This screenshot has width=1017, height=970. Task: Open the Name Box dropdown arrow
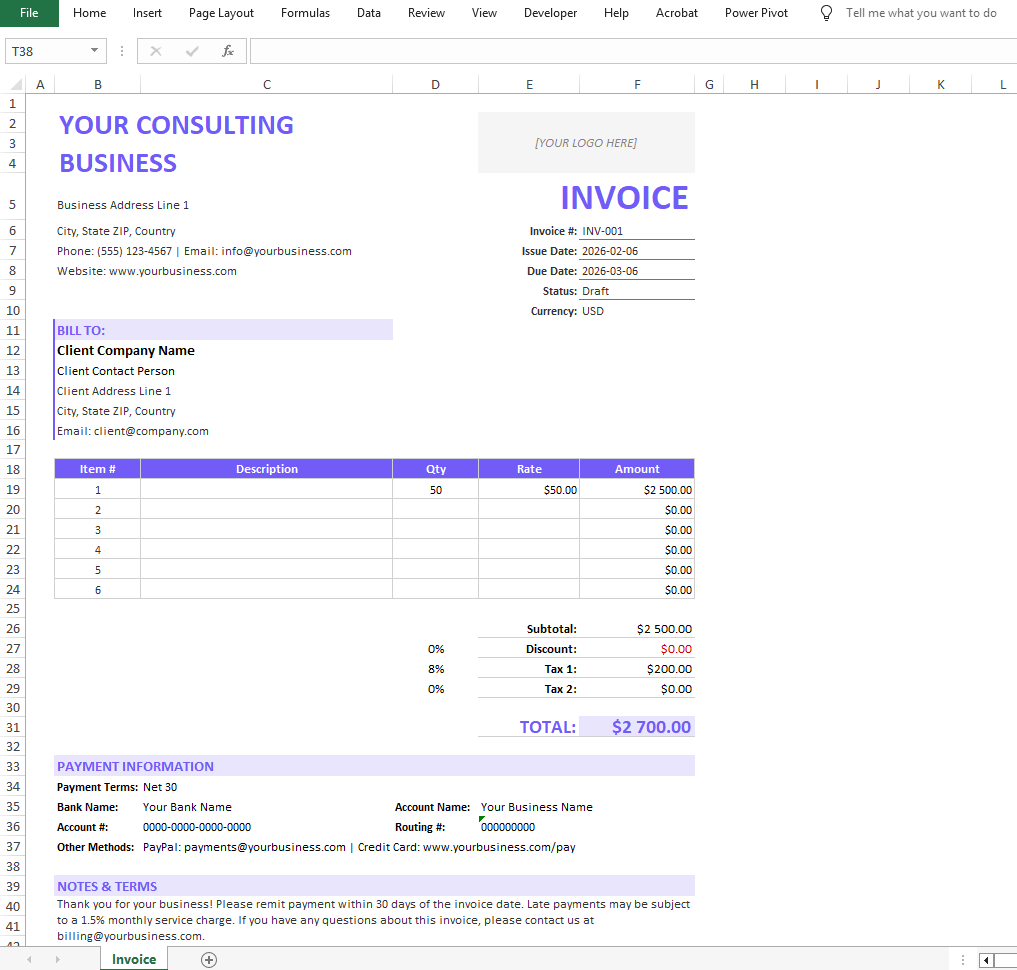(x=96, y=50)
